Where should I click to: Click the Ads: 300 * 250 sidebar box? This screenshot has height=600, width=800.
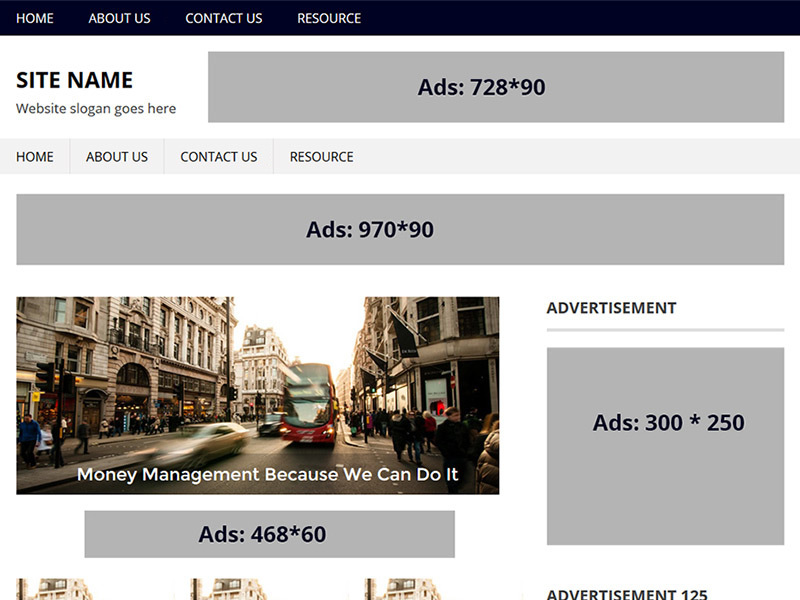tap(665, 446)
